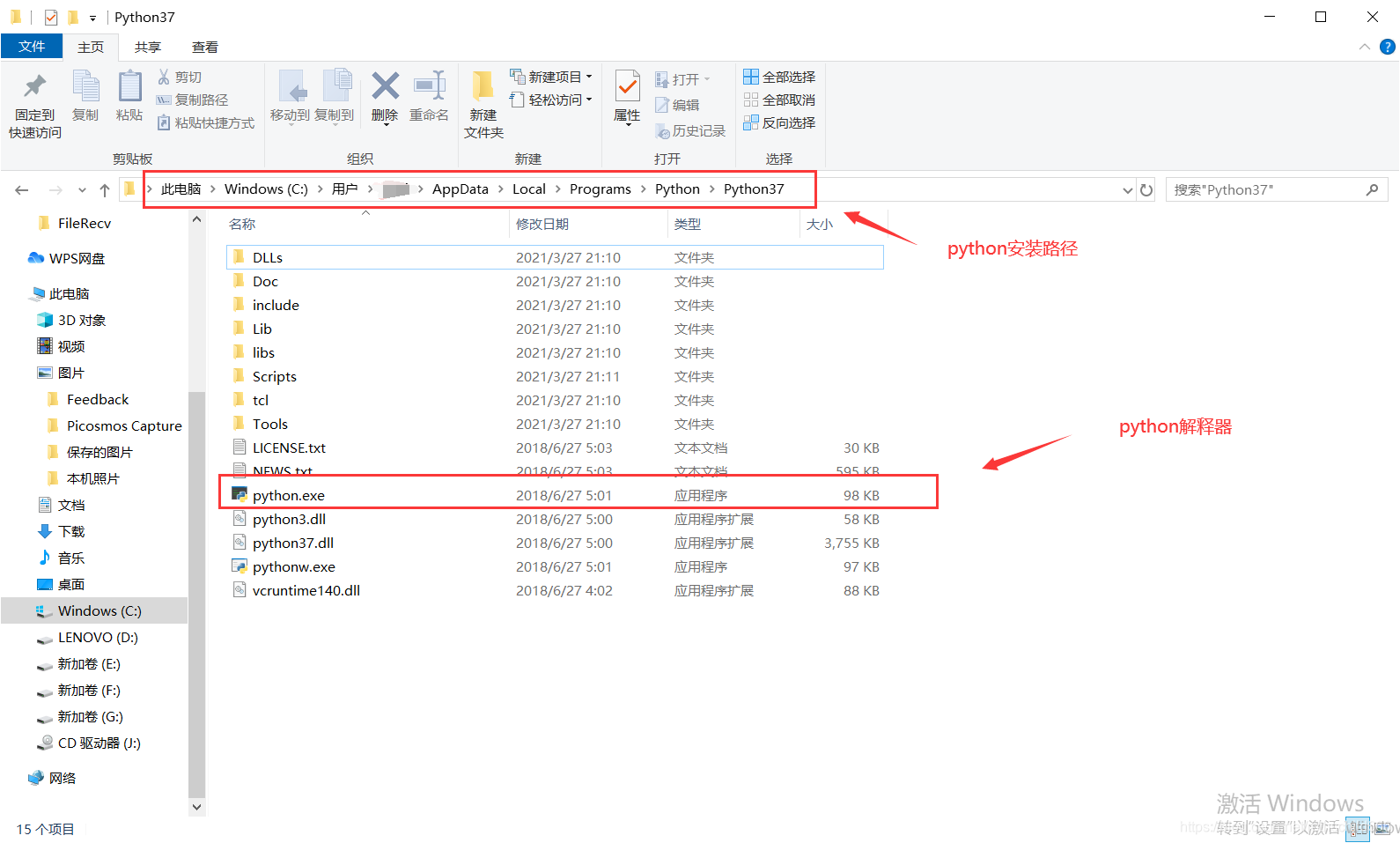Open Desktop (桌面) in navigation pane

tap(61, 584)
